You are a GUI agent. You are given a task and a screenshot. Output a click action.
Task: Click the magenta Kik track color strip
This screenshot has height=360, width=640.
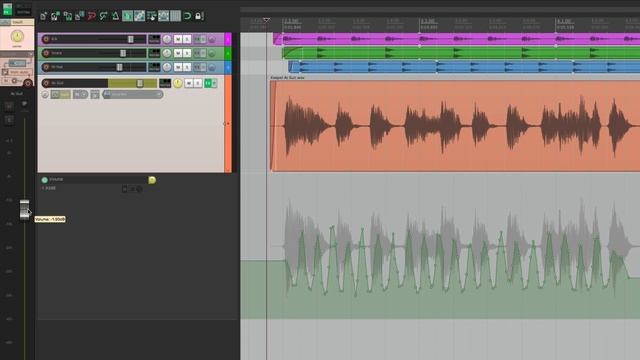[x=228, y=39]
